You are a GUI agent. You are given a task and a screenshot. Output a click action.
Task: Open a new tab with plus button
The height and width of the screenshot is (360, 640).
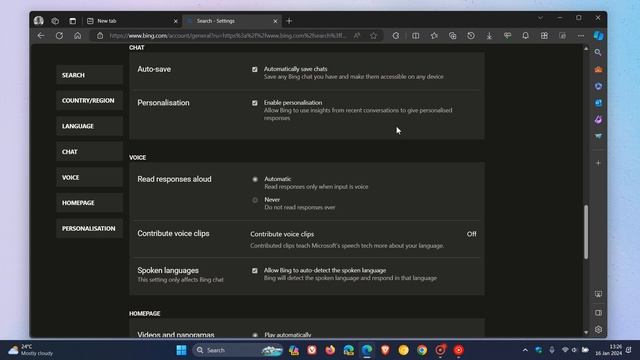tap(289, 21)
